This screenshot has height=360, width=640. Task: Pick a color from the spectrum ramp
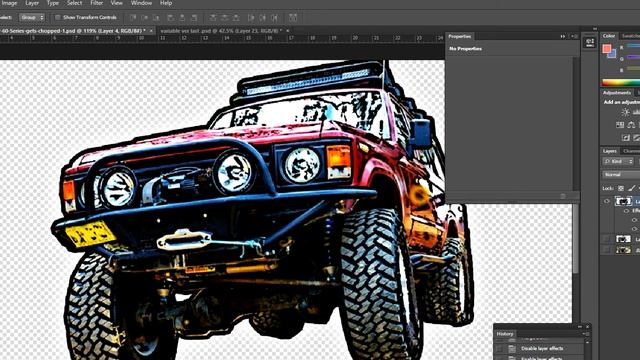[x=621, y=82]
